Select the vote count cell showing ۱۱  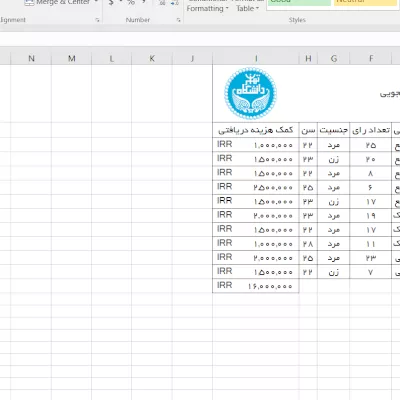pyautogui.click(x=371, y=244)
